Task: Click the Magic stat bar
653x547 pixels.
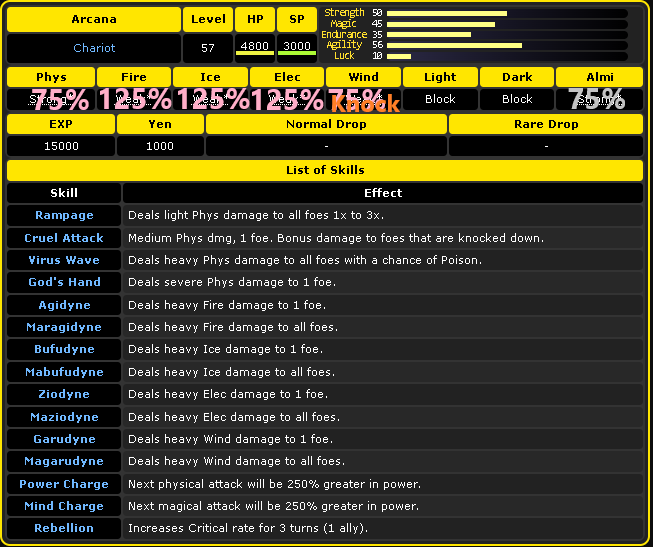Action: coord(507,24)
